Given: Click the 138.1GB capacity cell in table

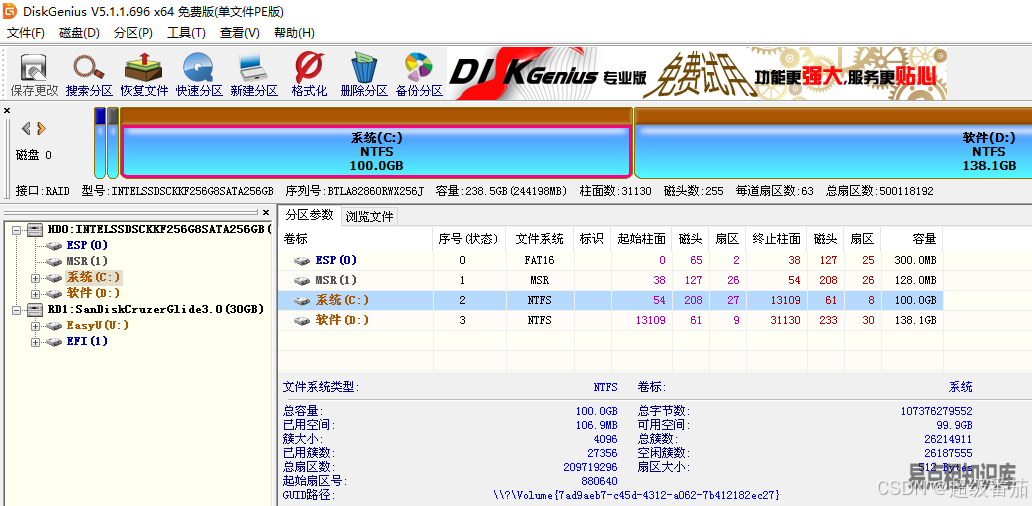Looking at the screenshot, I should [912, 320].
